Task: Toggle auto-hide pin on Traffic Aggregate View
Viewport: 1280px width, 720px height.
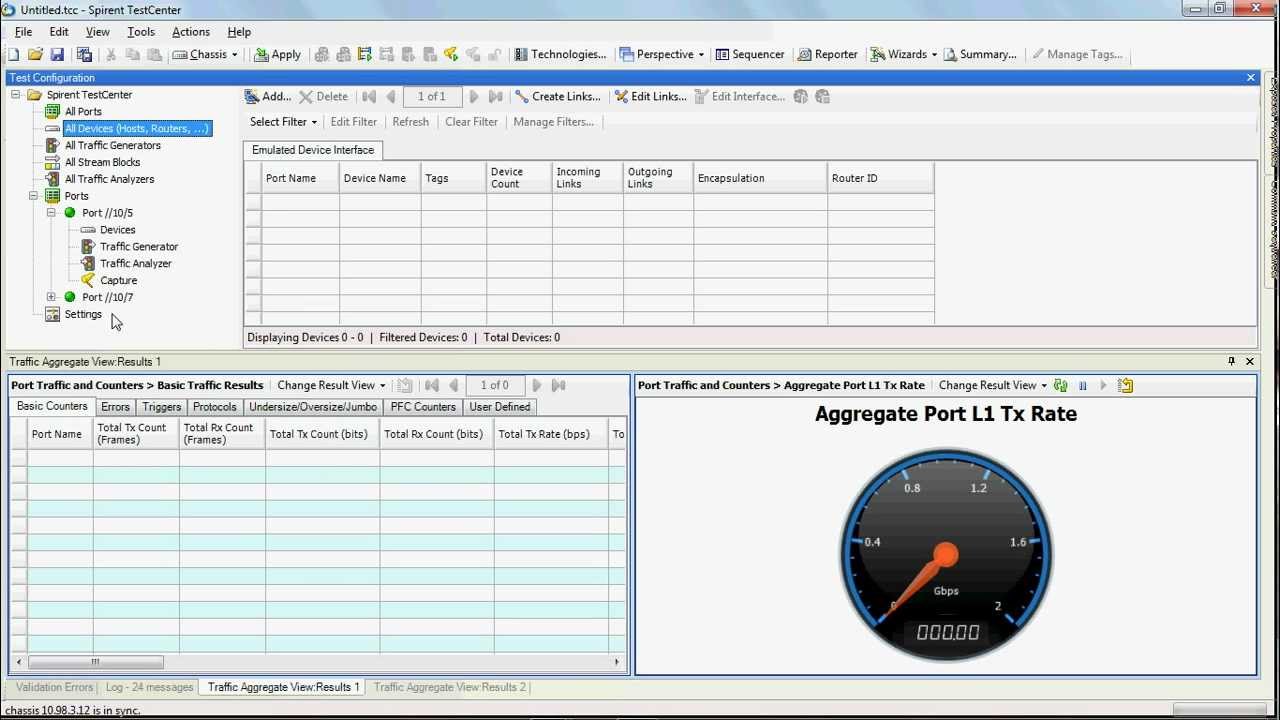Action: point(1231,361)
